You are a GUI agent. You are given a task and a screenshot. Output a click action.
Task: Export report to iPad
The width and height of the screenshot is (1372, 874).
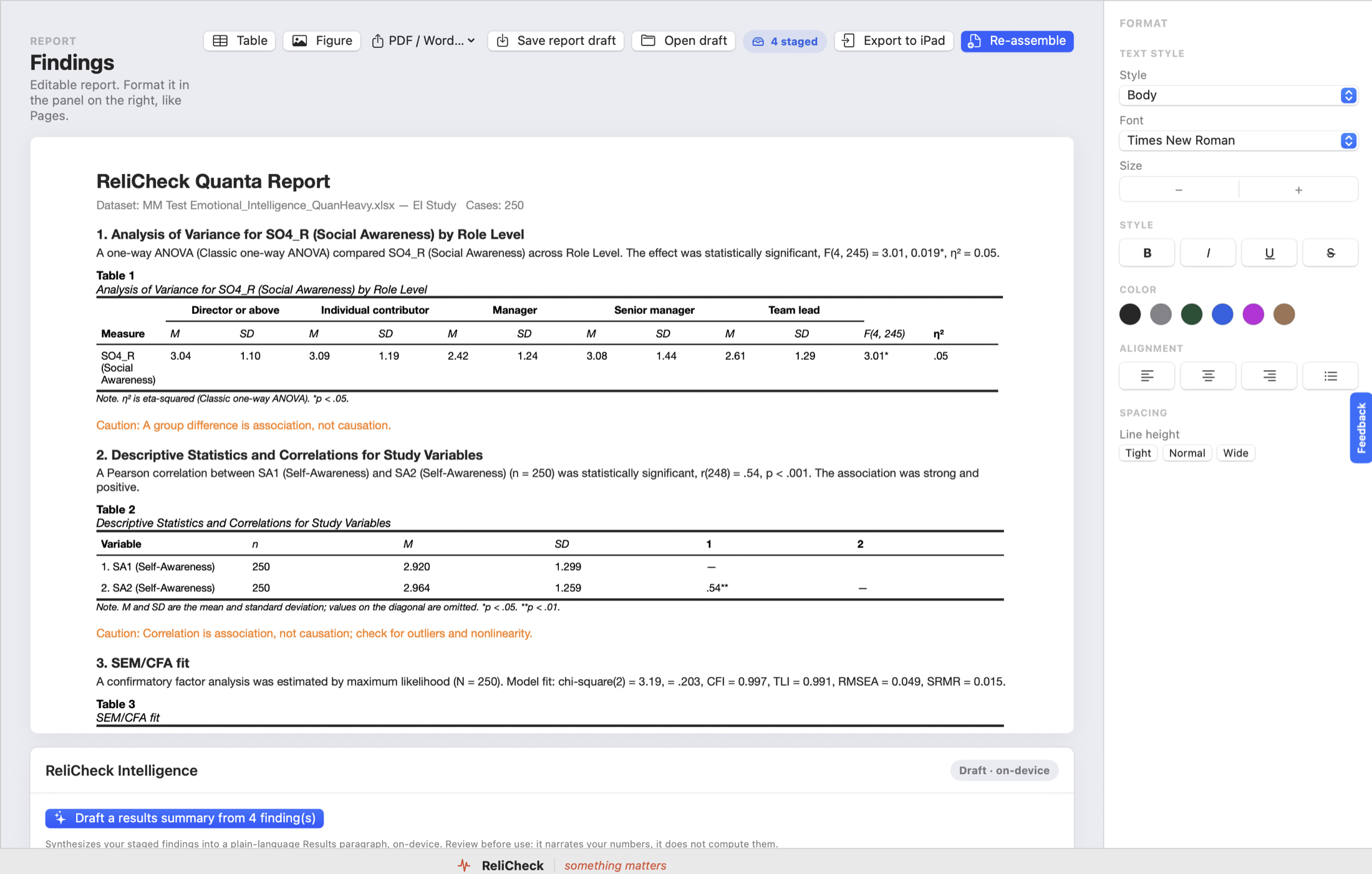pyautogui.click(x=894, y=41)
